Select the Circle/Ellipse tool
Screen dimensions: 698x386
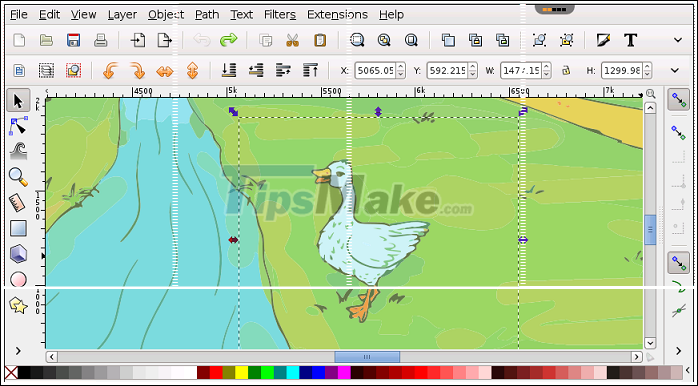click(18, 279)
